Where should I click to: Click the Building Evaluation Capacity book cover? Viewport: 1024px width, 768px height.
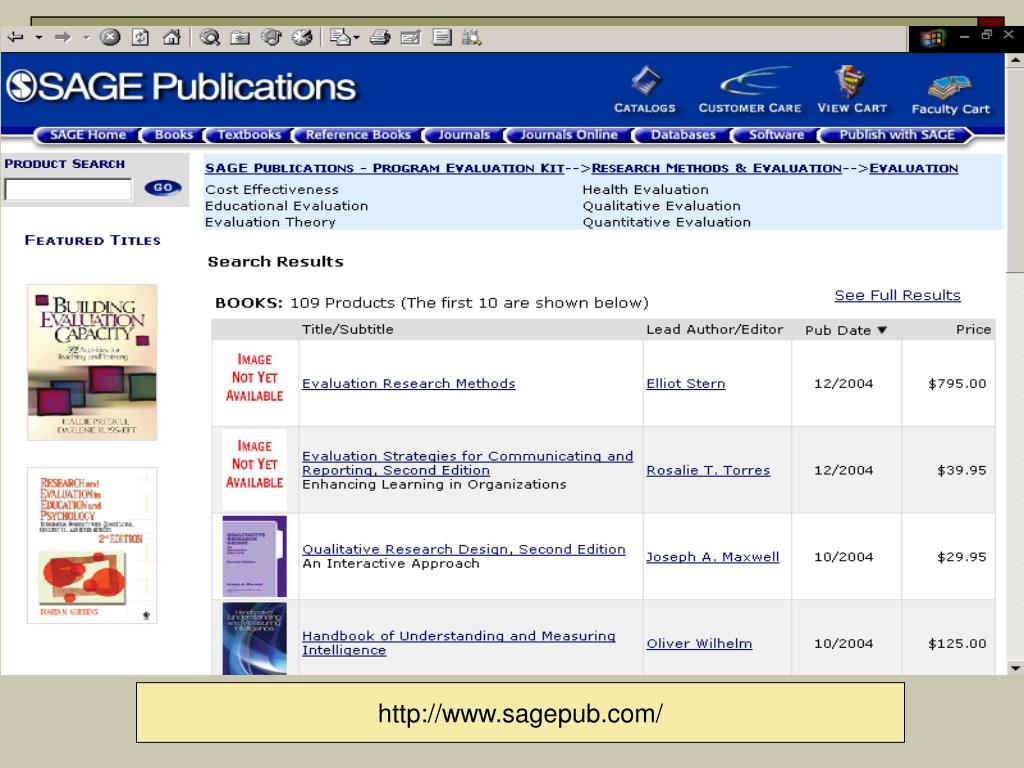pos(92,362)
